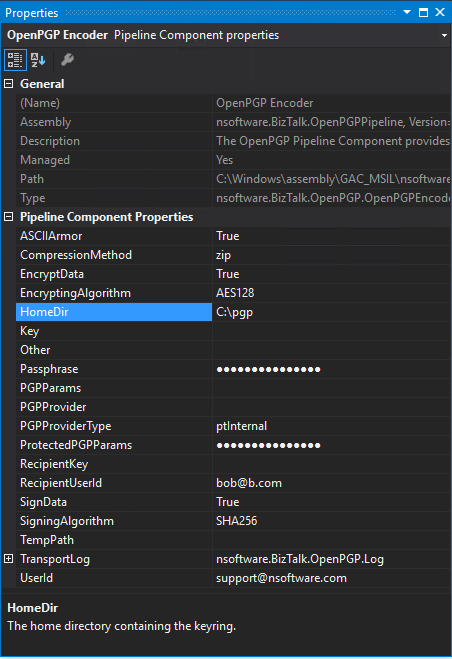452x659 pixels.
Task: Click the RecipientUserId value field
Action: coord(332,483)
